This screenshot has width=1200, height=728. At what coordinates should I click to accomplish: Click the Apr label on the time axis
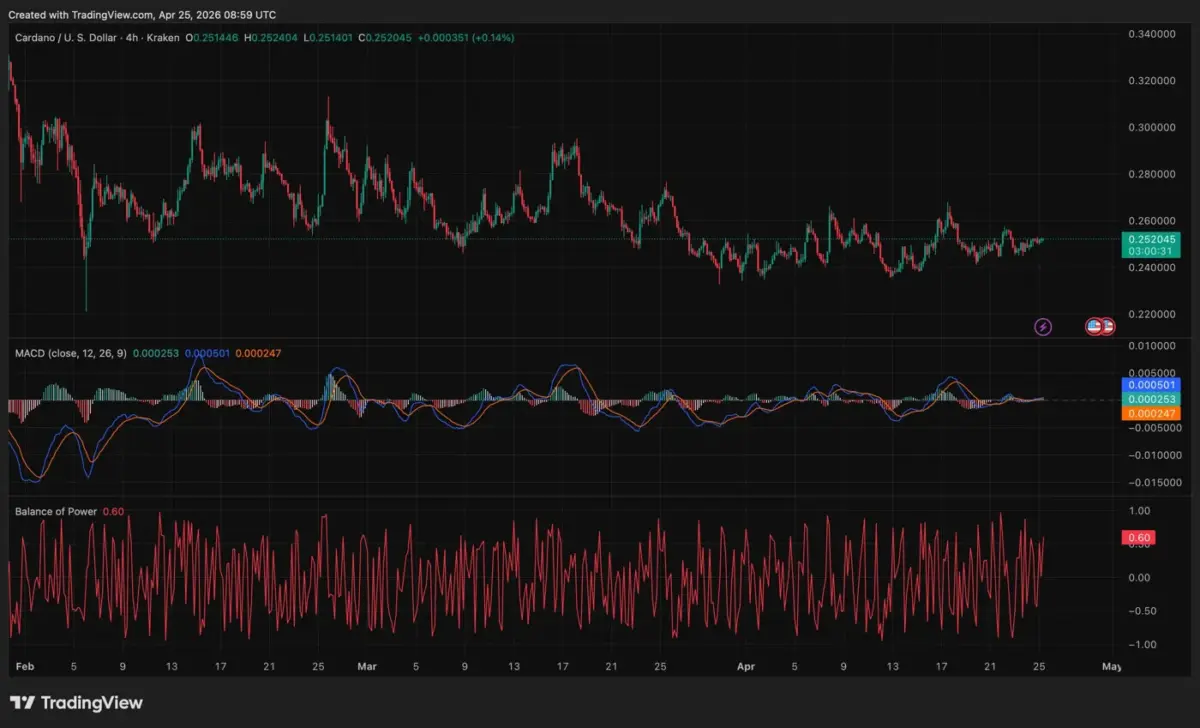tap(744, 666)
